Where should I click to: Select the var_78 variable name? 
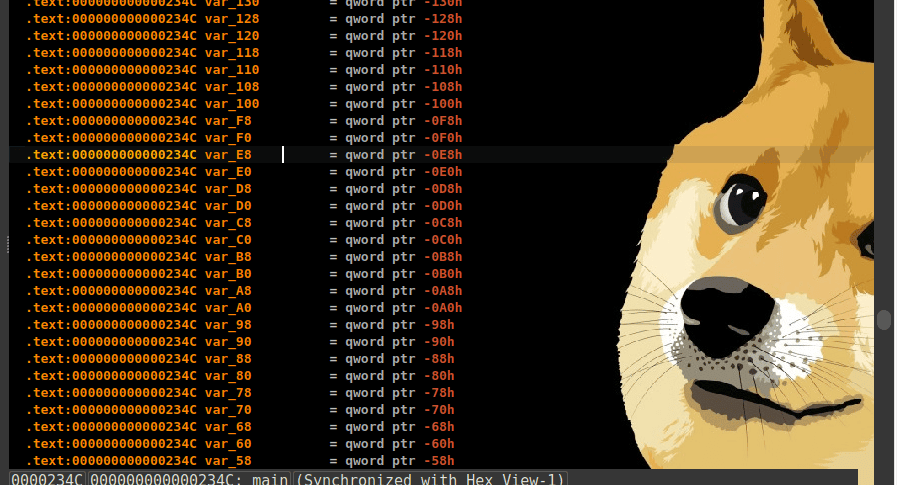click(x=228, y=393)
